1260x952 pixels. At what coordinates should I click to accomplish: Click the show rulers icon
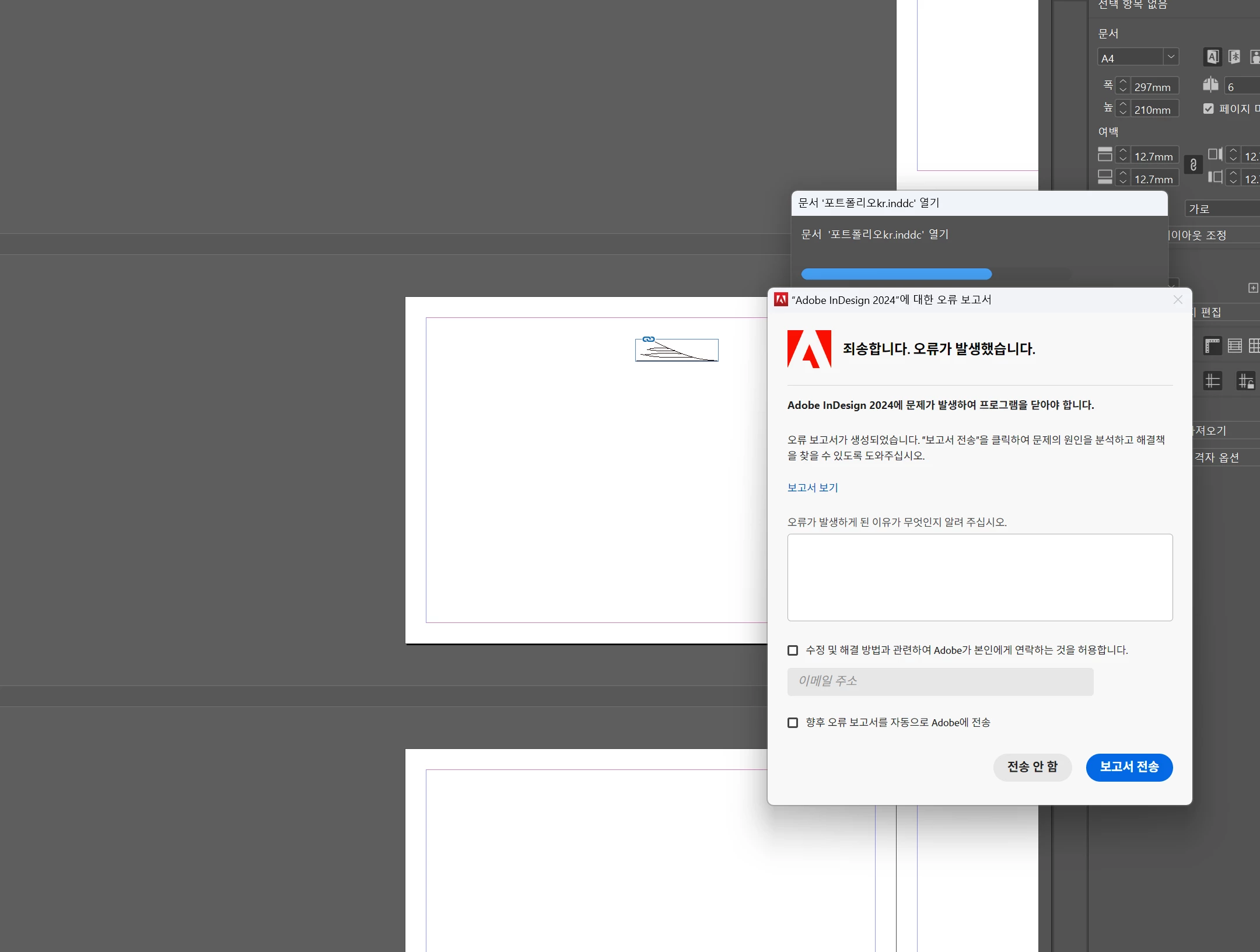[x=1212, y=346]
